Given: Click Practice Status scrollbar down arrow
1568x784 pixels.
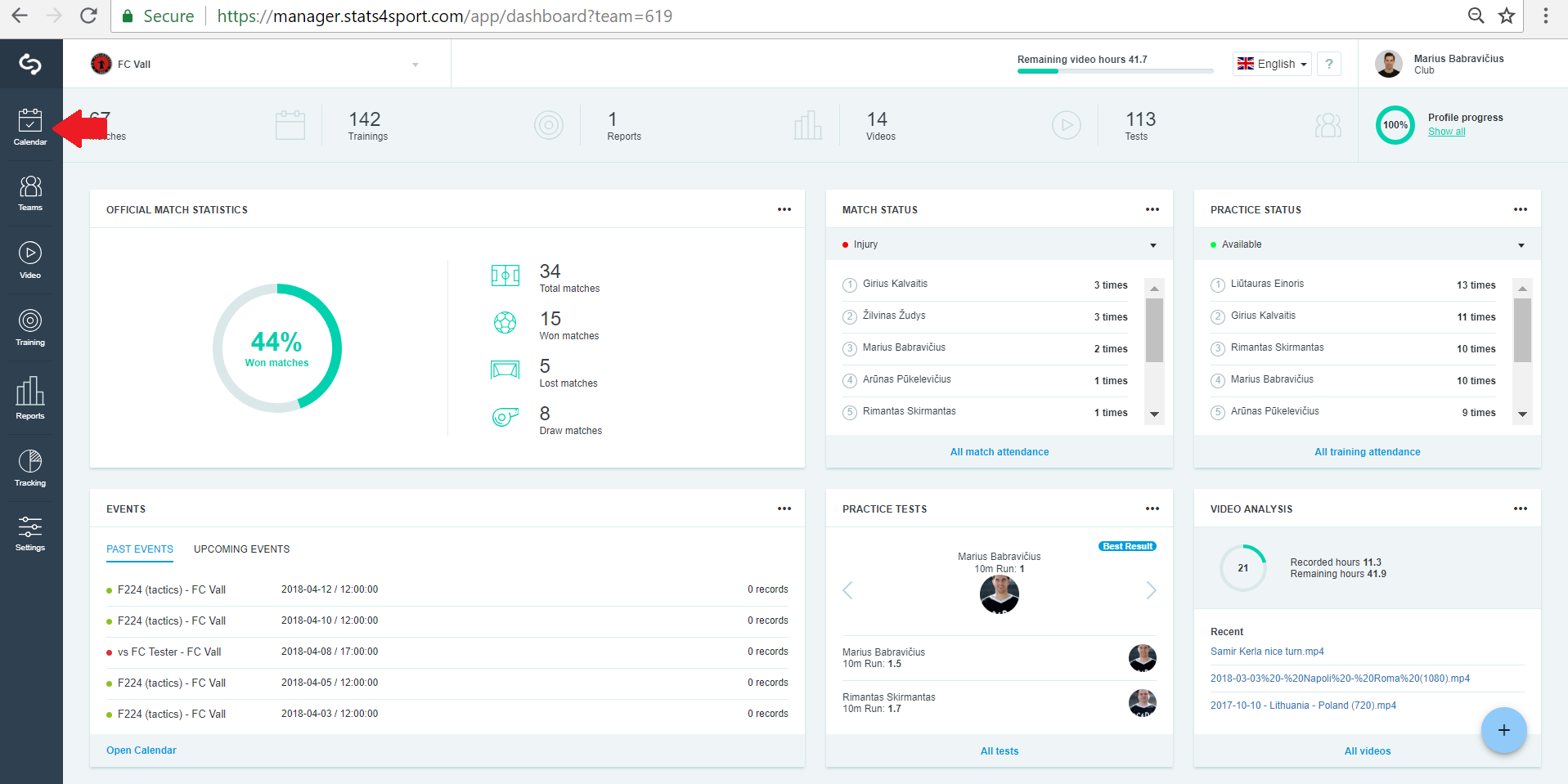Looking at the screenshot, I should click(x=1522, y=414).
